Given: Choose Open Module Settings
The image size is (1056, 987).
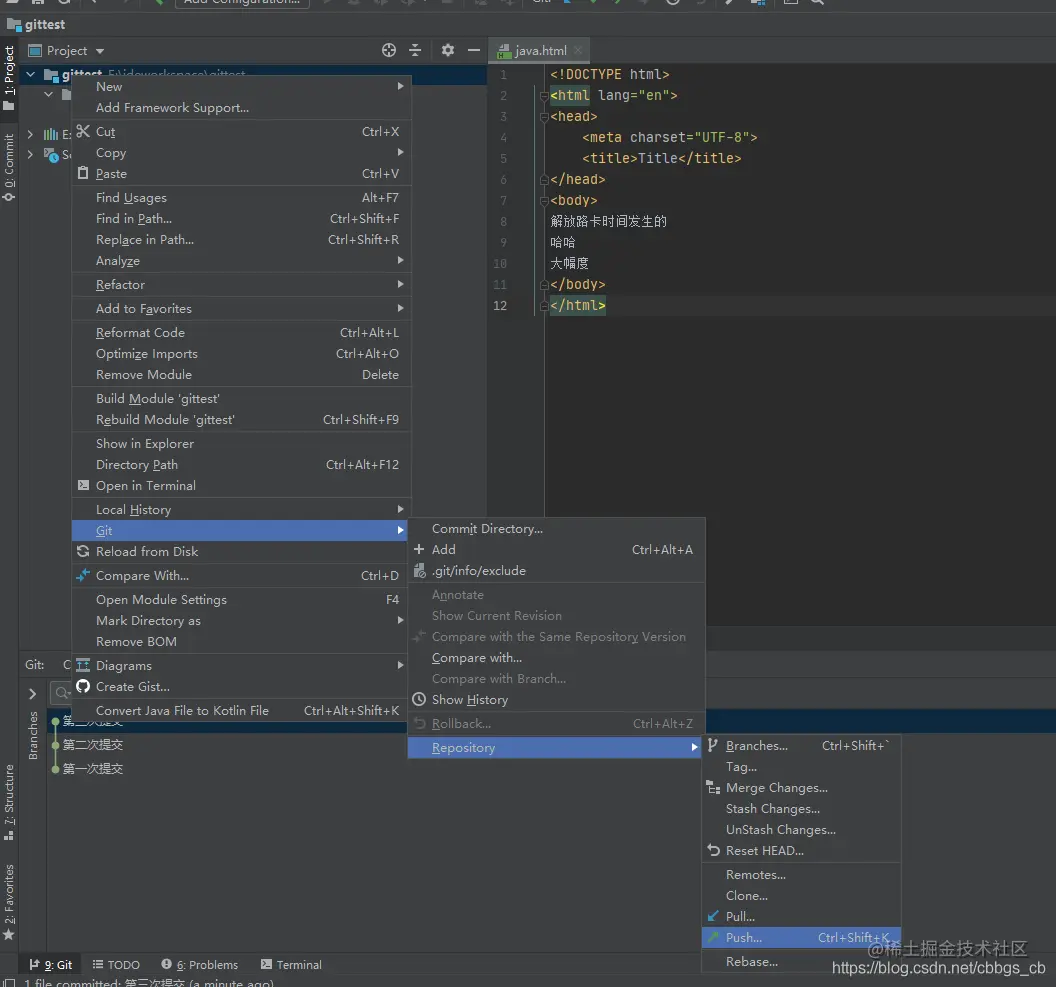Looking at the screenshot, I should click(x=241, y=599).
